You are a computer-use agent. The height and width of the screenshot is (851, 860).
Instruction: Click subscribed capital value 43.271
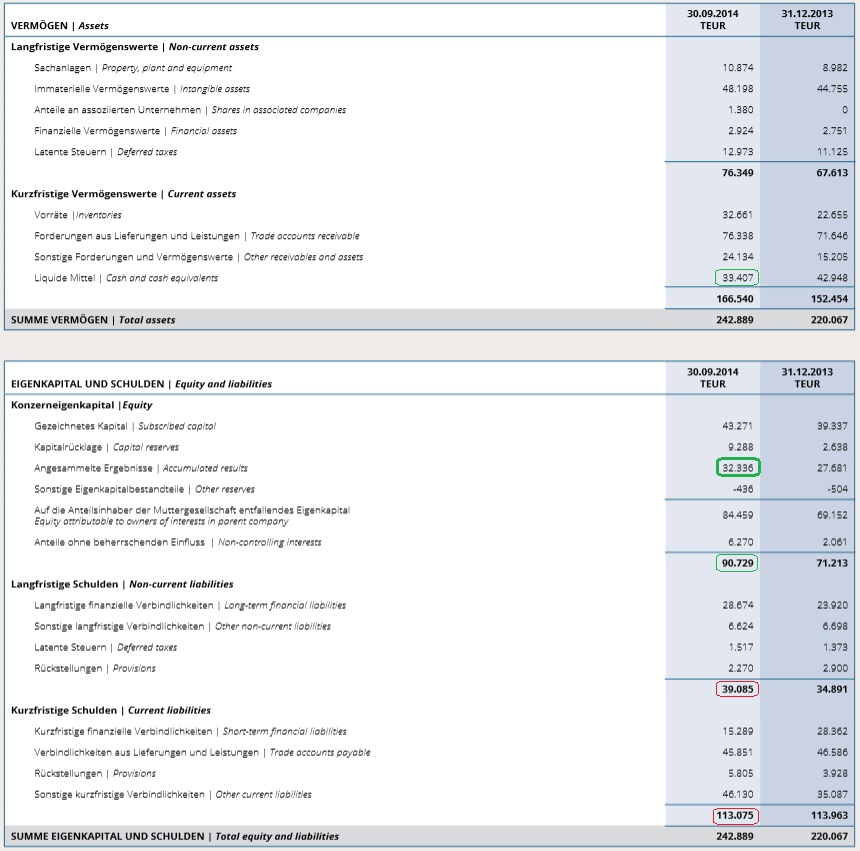click(738, 426)
